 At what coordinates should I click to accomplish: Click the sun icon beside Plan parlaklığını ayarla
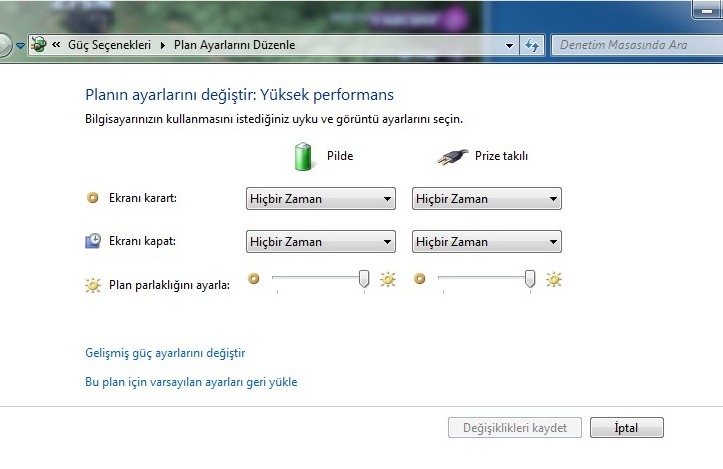coord(93,285)
